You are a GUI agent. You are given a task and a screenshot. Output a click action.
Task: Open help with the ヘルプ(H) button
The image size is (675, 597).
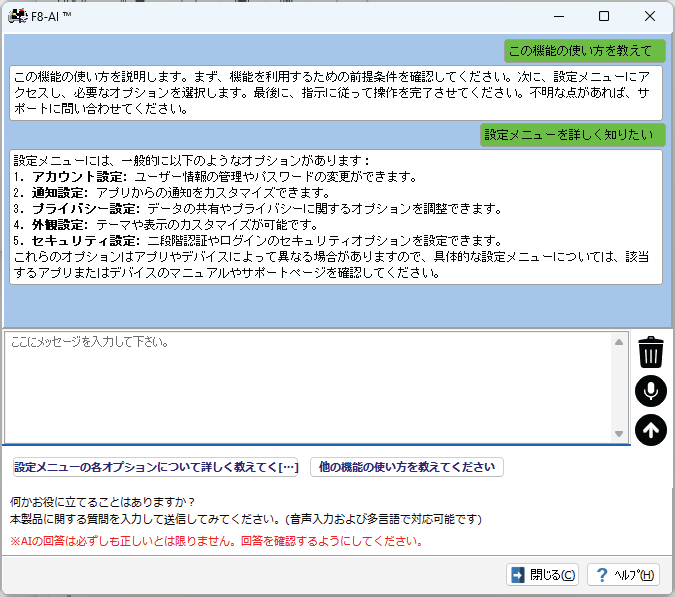(x=623, y=574)
